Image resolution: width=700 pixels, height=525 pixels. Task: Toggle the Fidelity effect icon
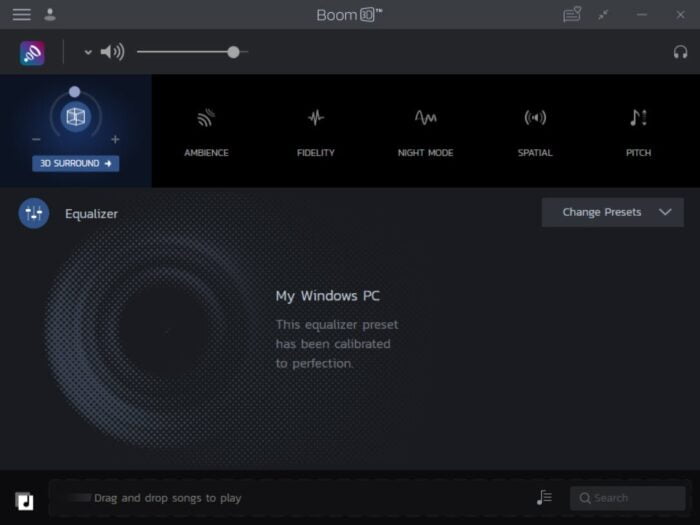click(x=316, y=118)
